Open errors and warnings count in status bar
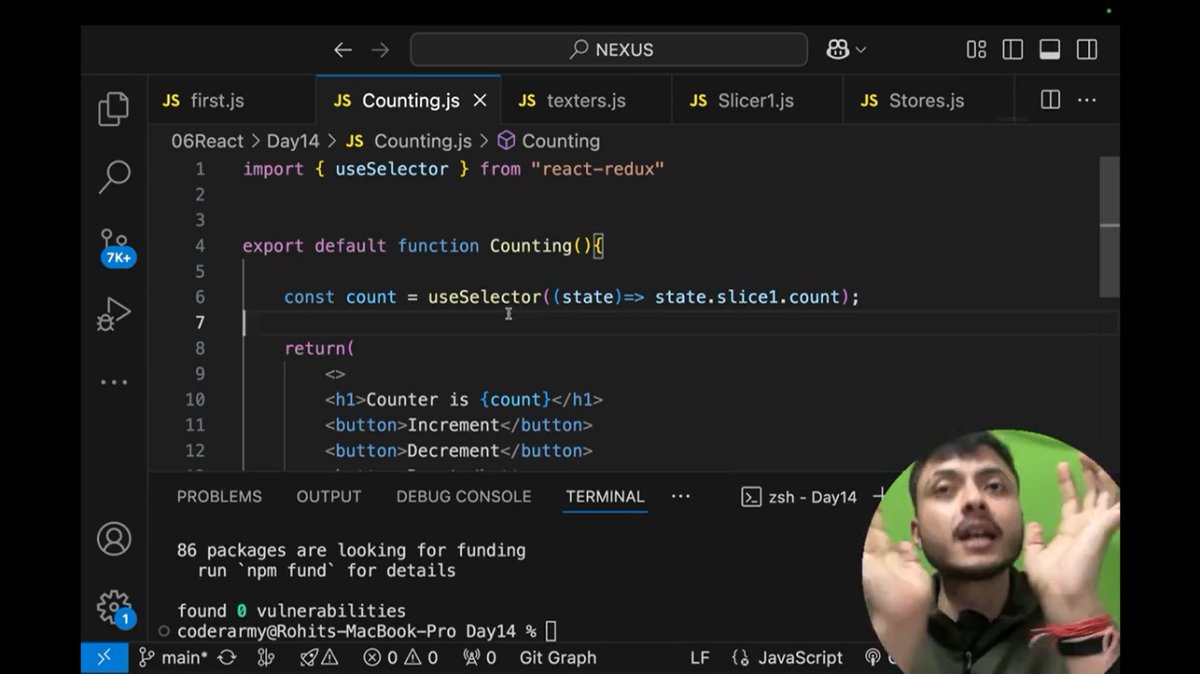The height and width of the screenshot is (674, 1200). (x=400, y=657)
